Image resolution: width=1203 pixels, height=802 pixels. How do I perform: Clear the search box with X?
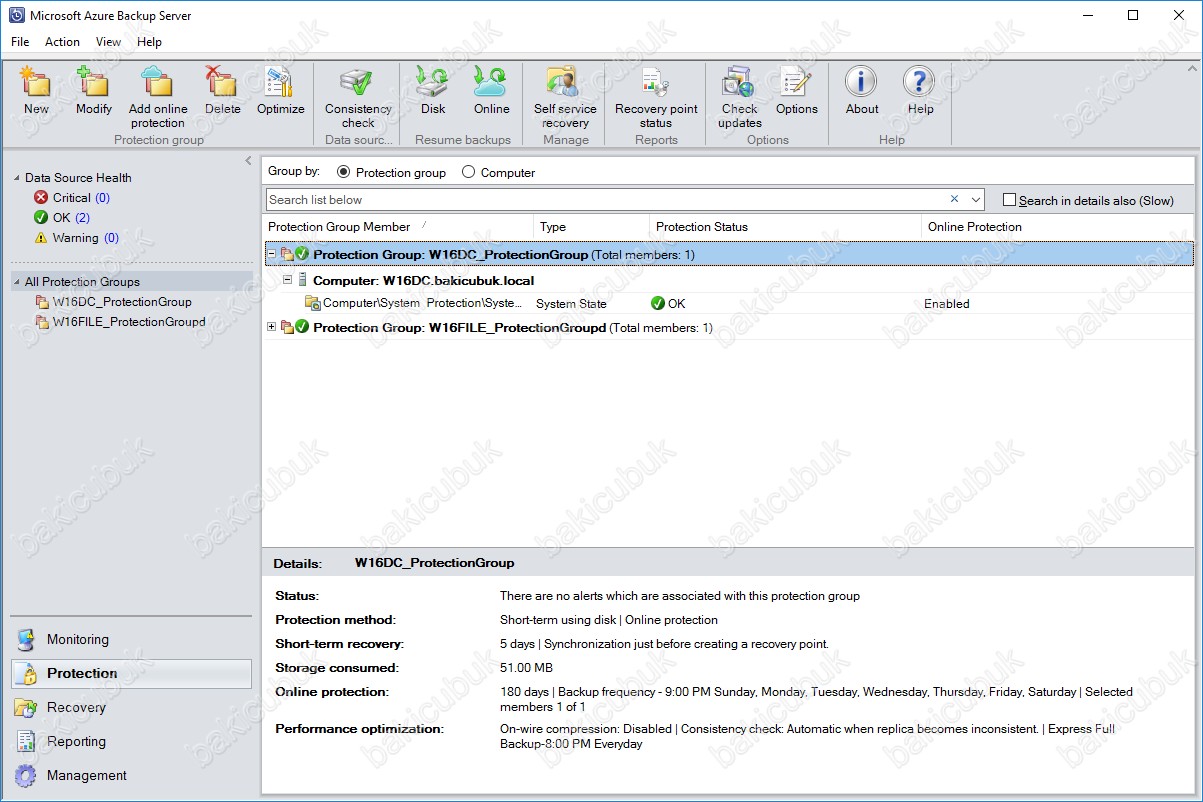coord(954,200)
